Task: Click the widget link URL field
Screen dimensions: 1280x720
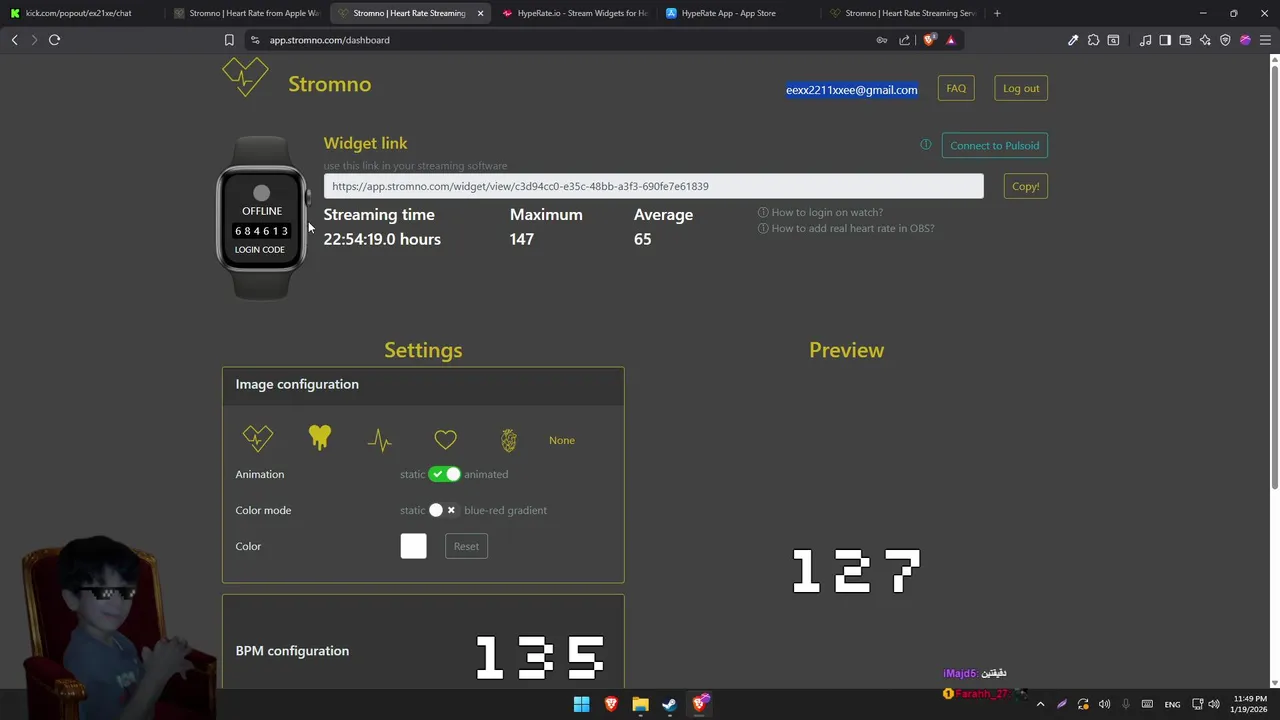Action: 653,186
